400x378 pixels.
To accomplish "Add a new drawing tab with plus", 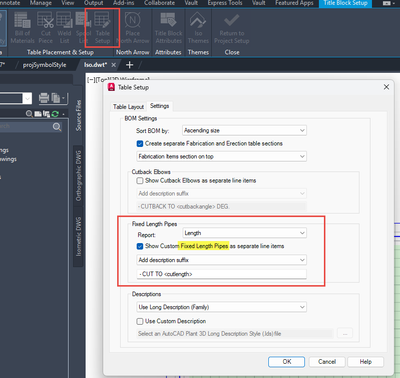I will (x=130, y=65).
